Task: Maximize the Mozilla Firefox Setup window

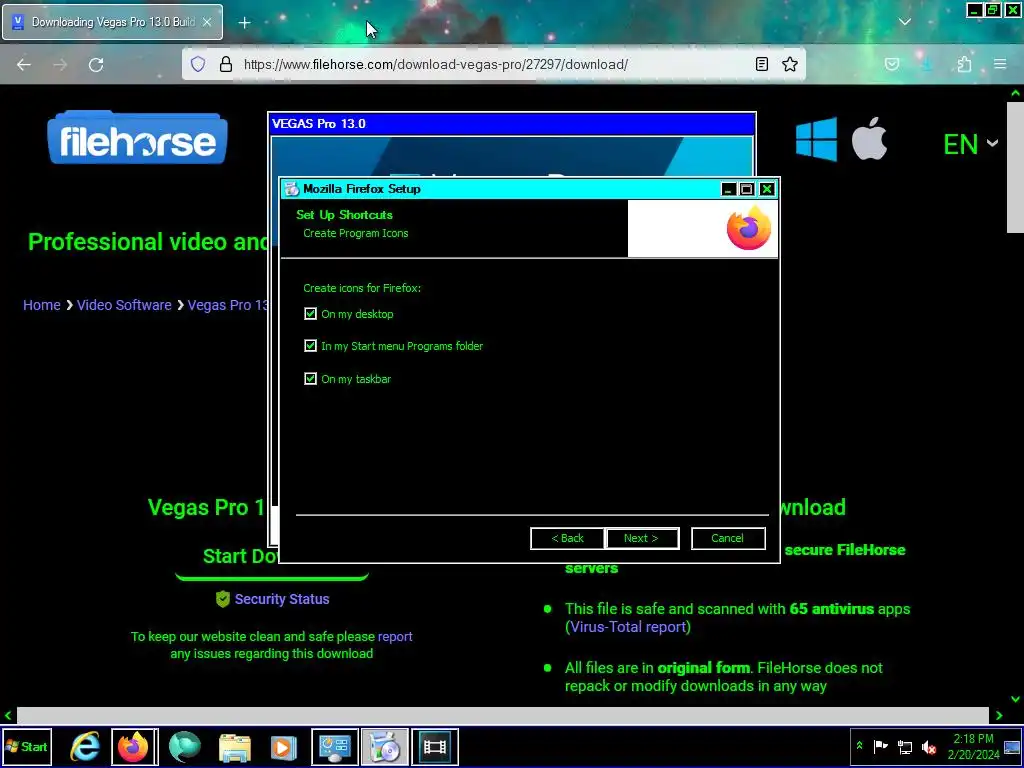Action: [x=746, y=189]
